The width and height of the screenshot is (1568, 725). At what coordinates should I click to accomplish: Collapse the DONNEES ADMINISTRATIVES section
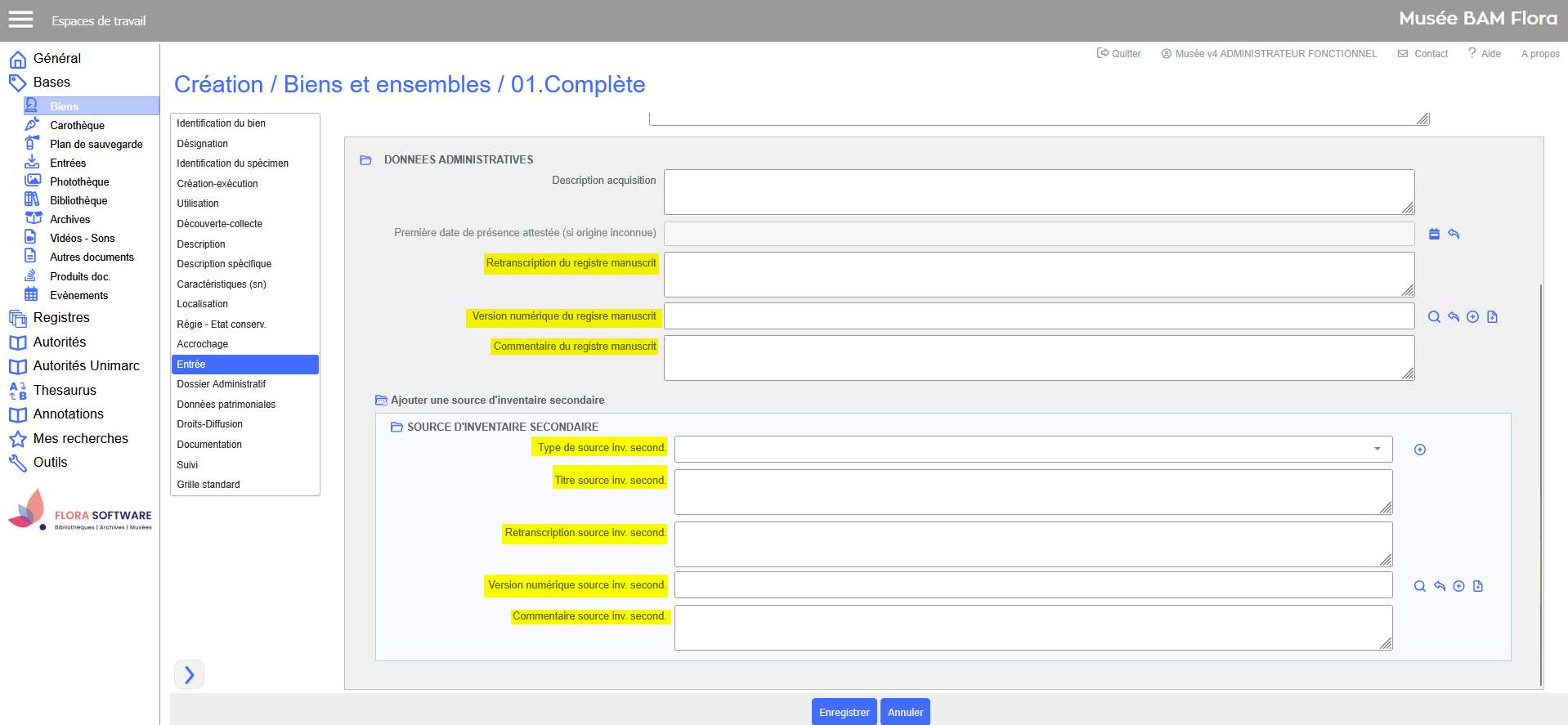[365, 160]
